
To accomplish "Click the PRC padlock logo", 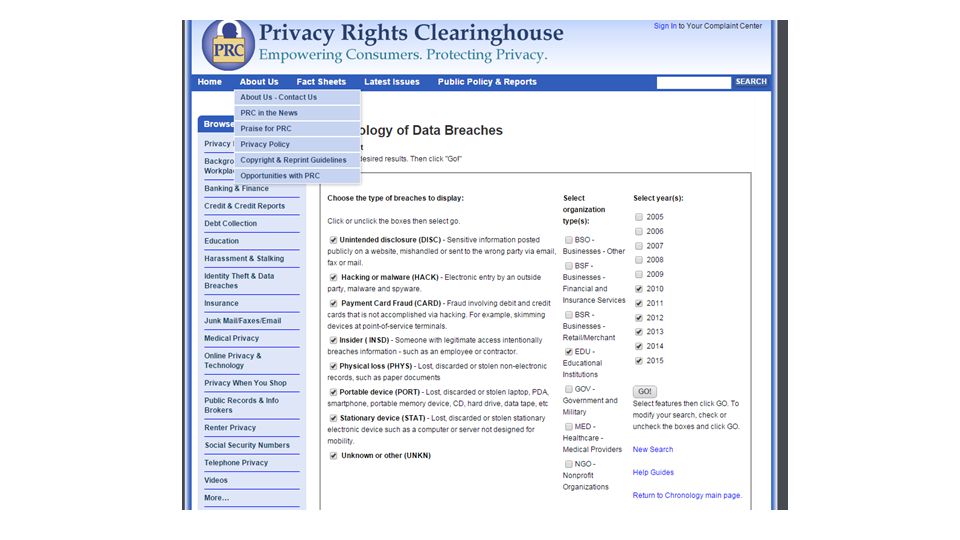I will [x=228, y=45].
